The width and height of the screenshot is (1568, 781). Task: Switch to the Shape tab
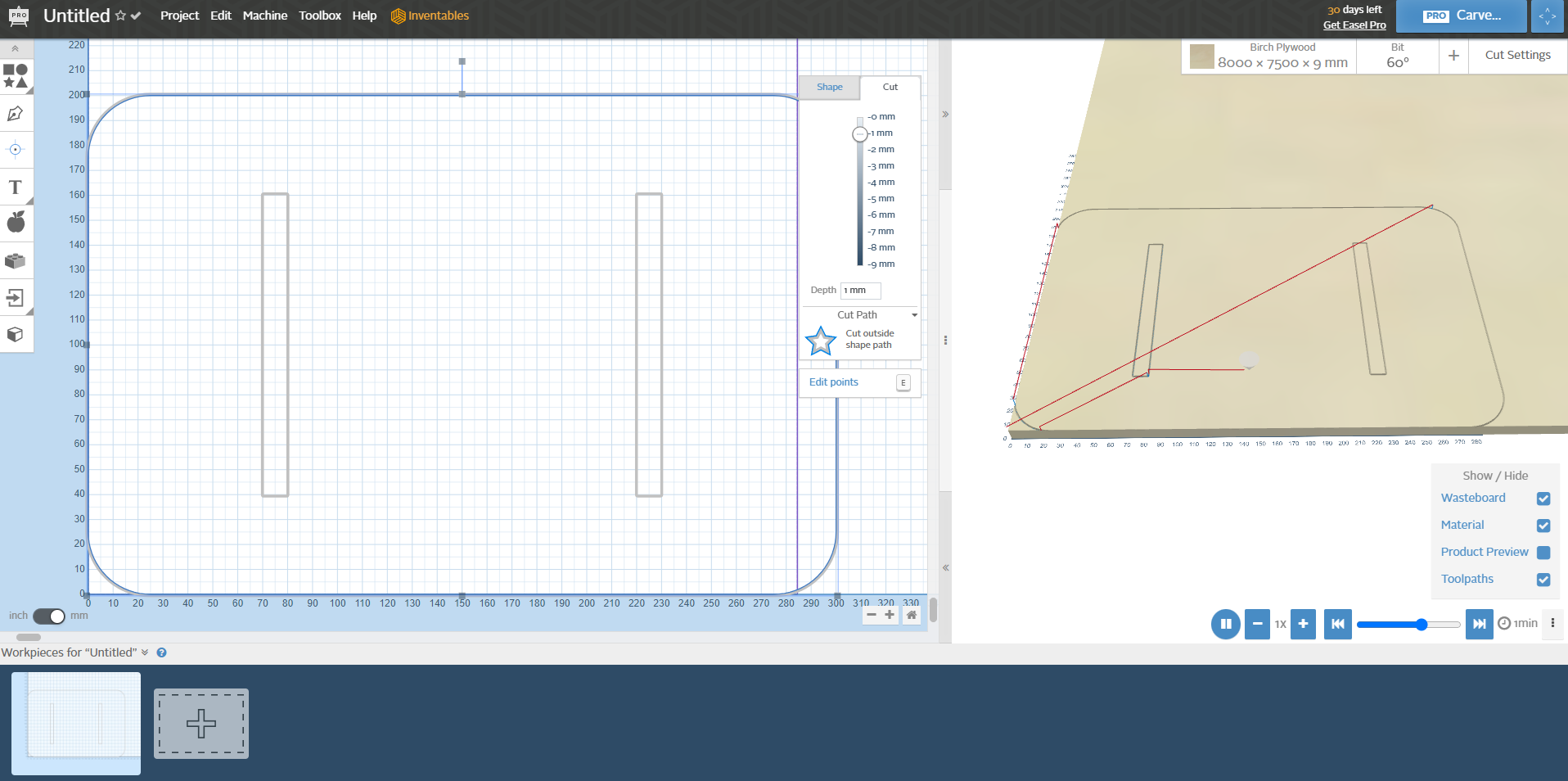(829, 88)
